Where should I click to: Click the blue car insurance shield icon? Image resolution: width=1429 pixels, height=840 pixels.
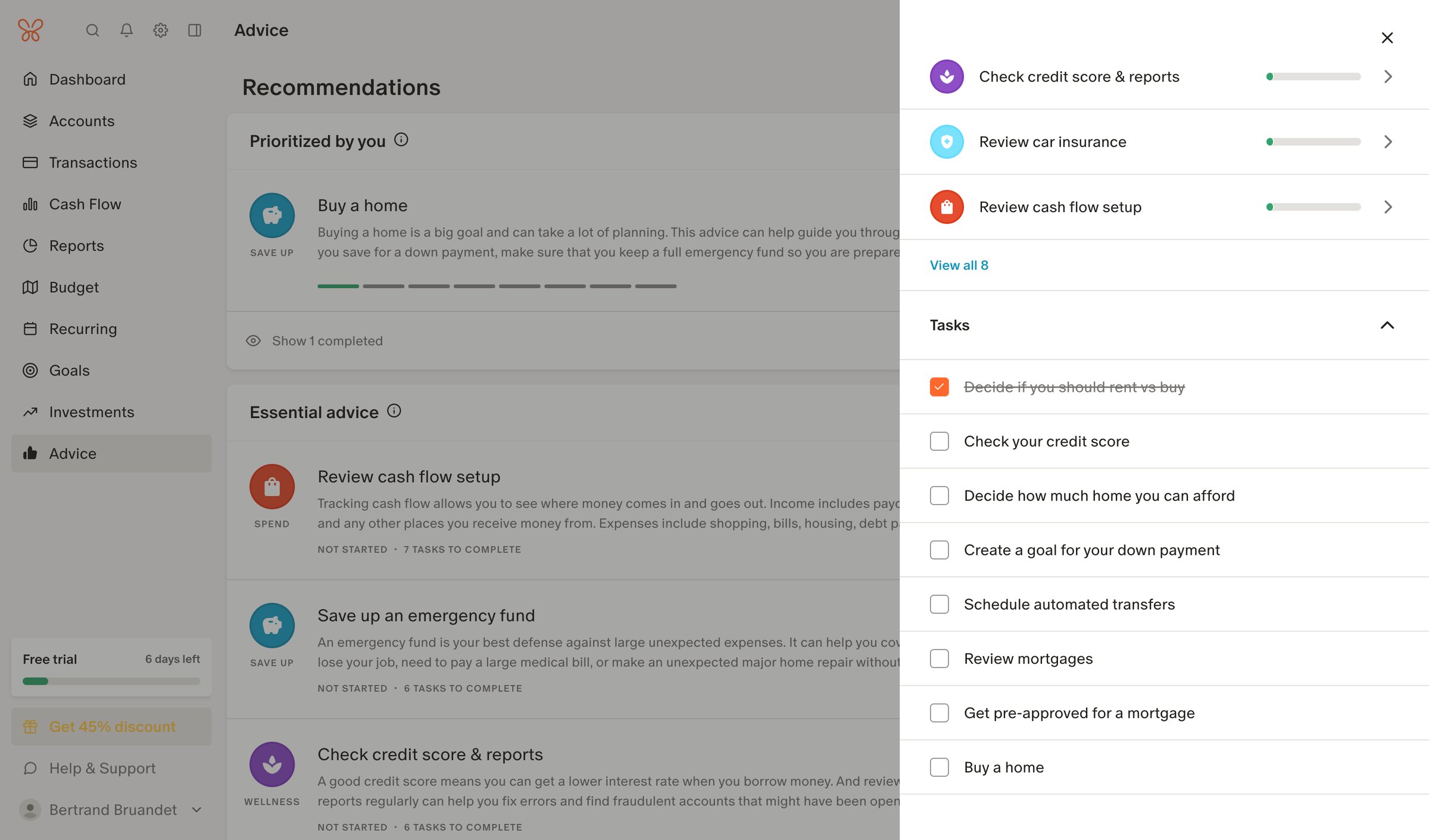[947, 142]
